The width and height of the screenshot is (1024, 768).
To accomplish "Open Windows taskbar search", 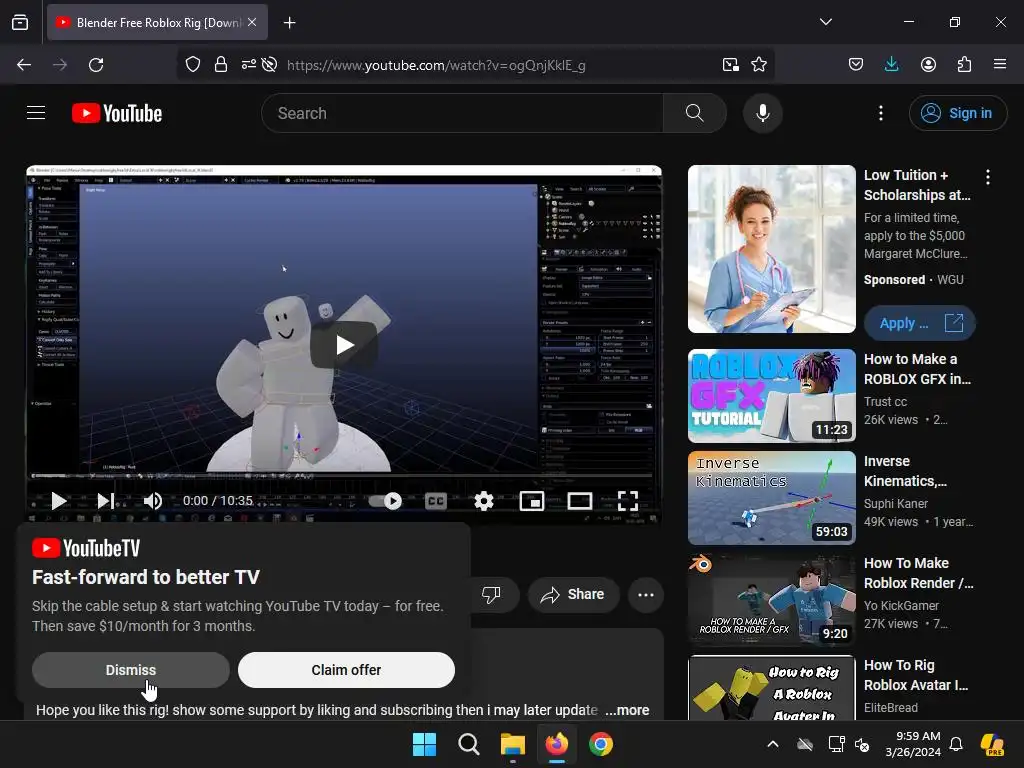I will coord(468,744).
